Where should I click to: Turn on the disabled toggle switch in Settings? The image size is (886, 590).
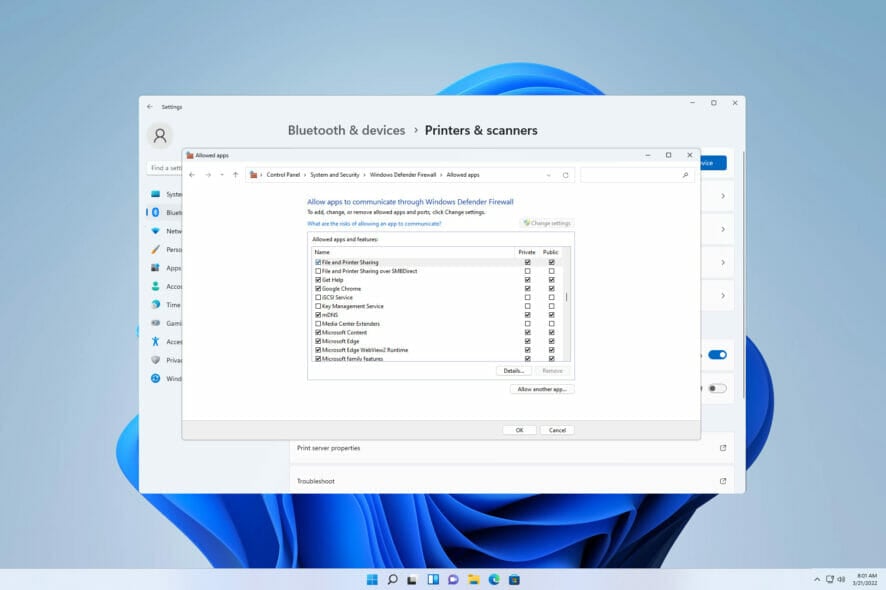click(718, 388)
